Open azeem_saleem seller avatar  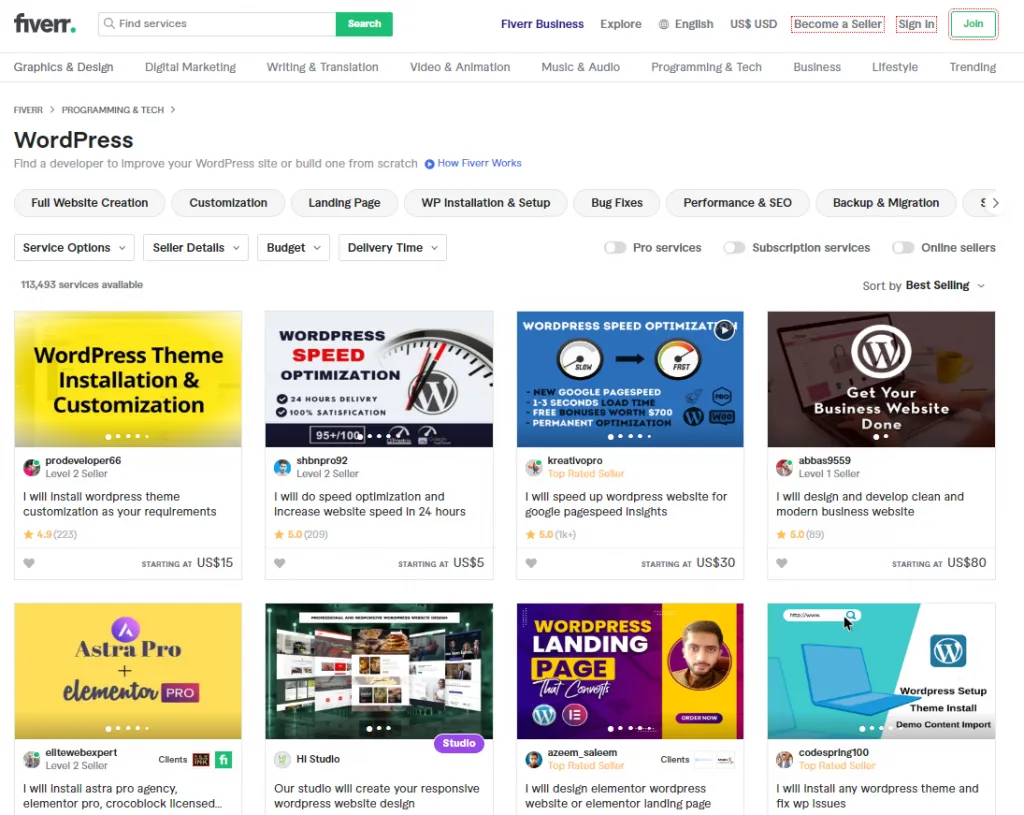click(x=534, y=759)
